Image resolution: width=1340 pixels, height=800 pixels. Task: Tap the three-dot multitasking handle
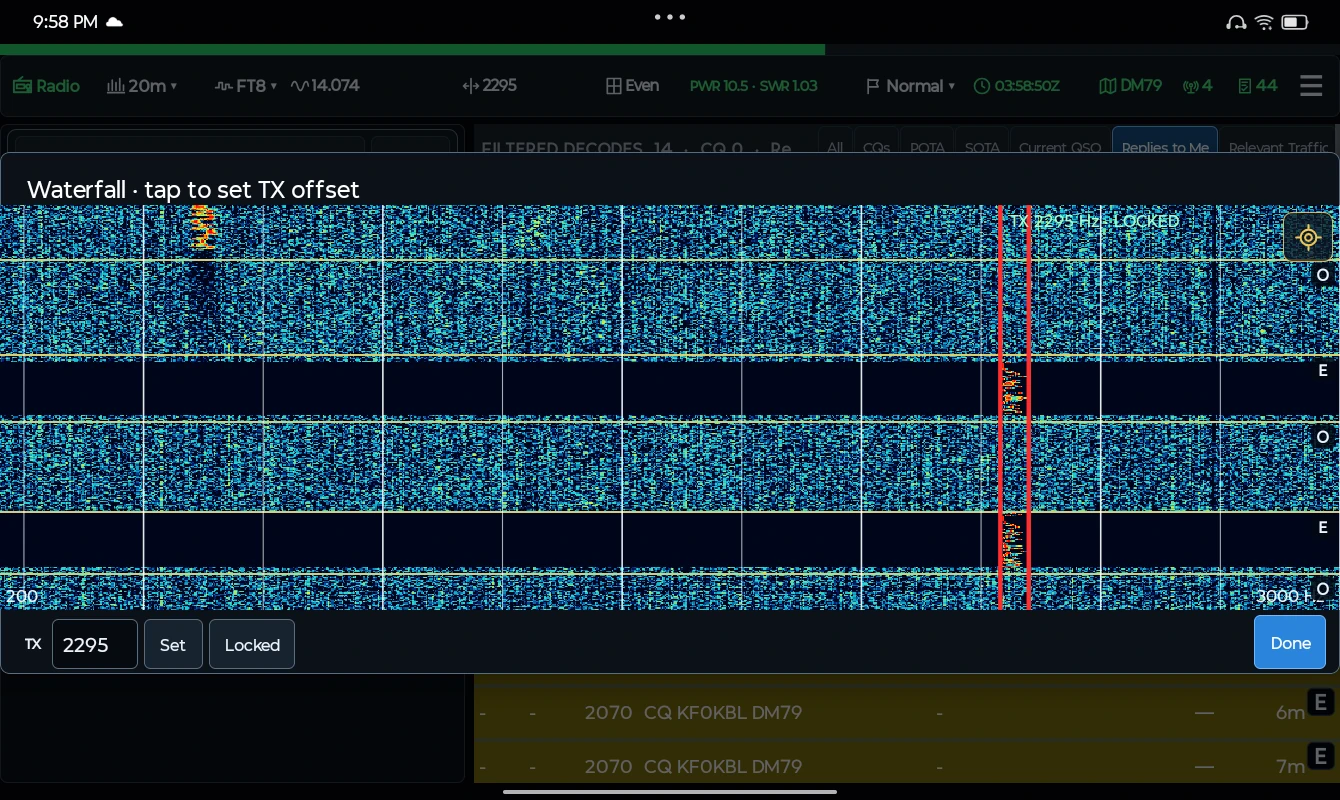tap(670, 17)
